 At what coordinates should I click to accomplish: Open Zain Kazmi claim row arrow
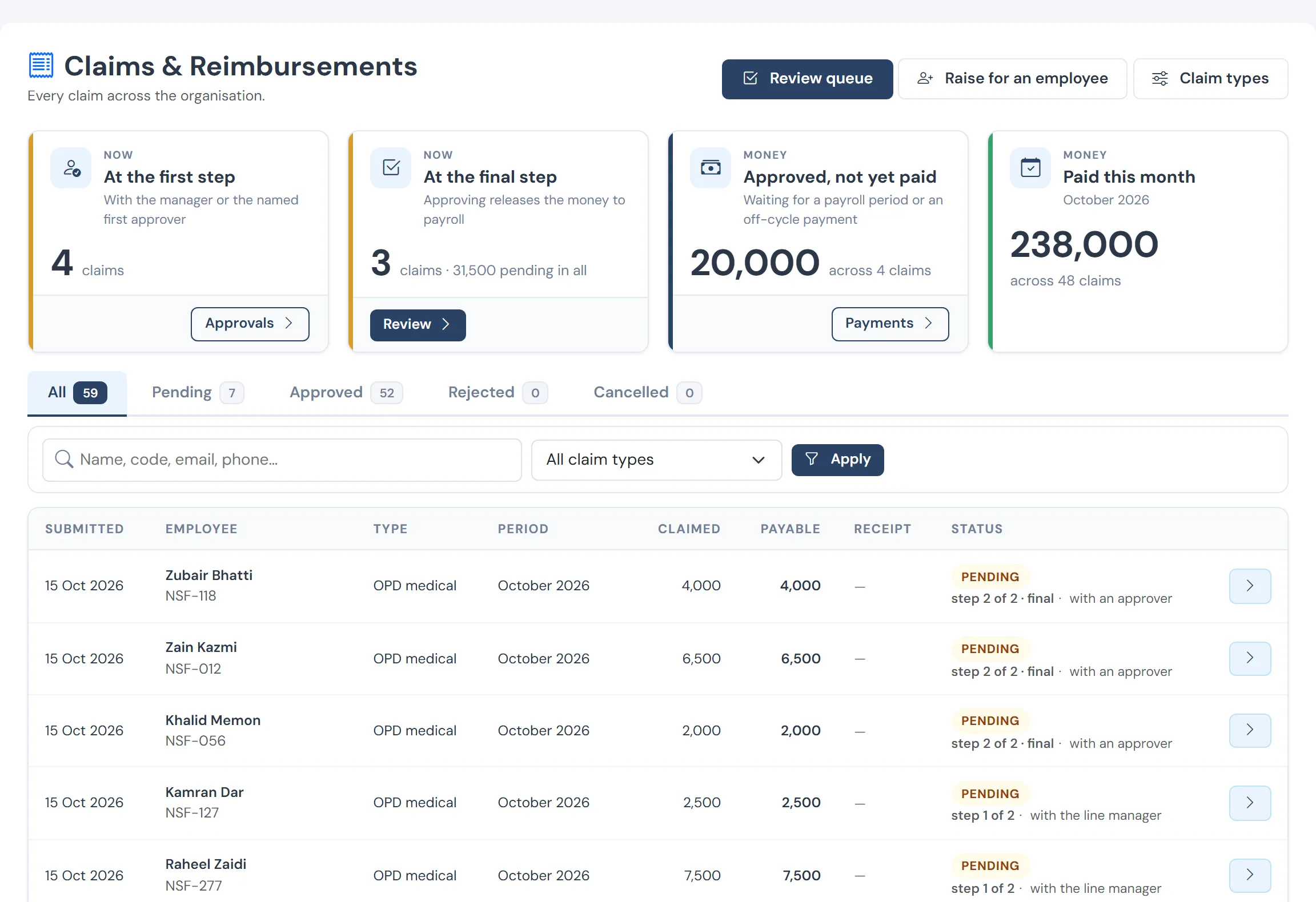pyautogui.click(x=1250, y=658)
